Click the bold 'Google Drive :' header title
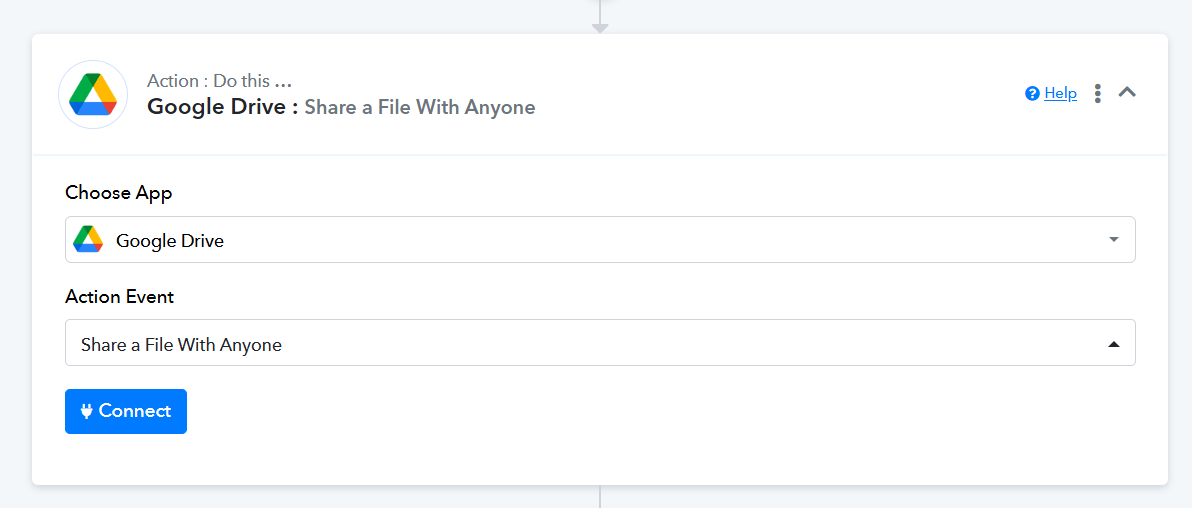Image resolution: width=1192 pixels, height=508 pixels. pos(222,107)
